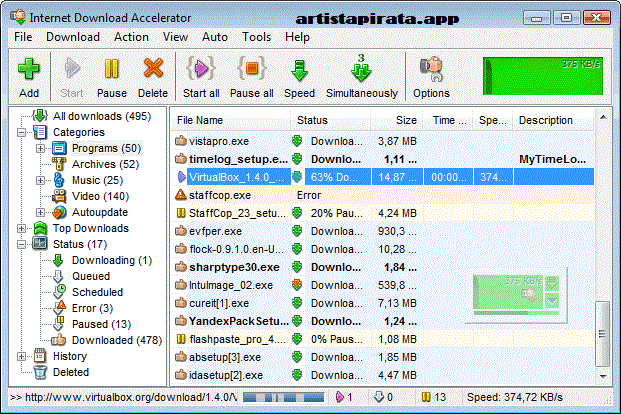
Task: Click the list scrollbar down arrow
Action: click(x=603, y=376)
